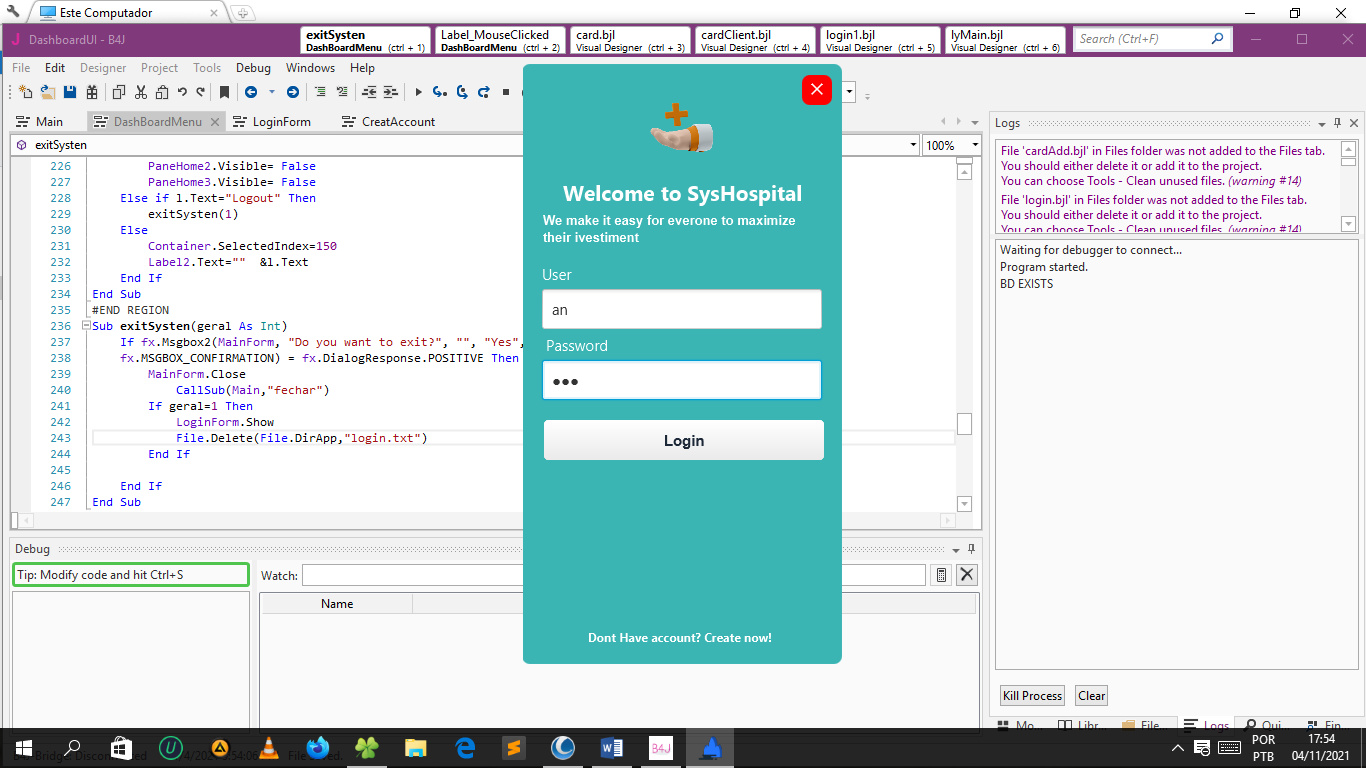Click the Step In debug icon
The width and height of the screenshot is (1366, 768).
(440, 92)
